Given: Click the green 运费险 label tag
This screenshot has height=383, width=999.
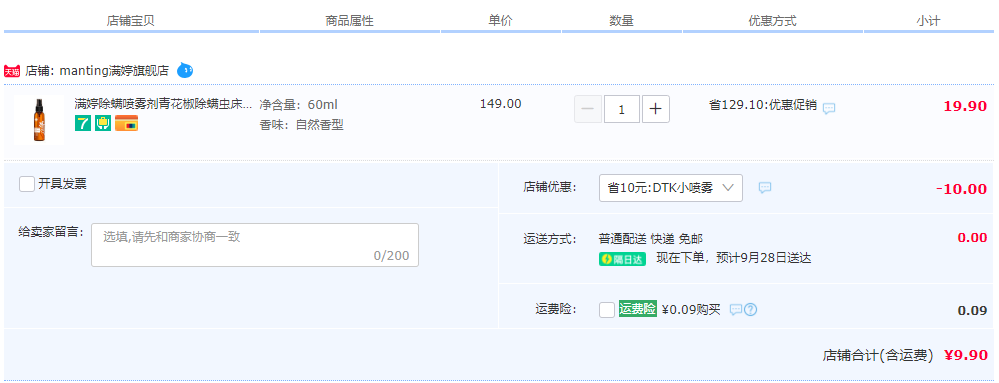Looking at the screenshot, I should [x=638, y=310].
